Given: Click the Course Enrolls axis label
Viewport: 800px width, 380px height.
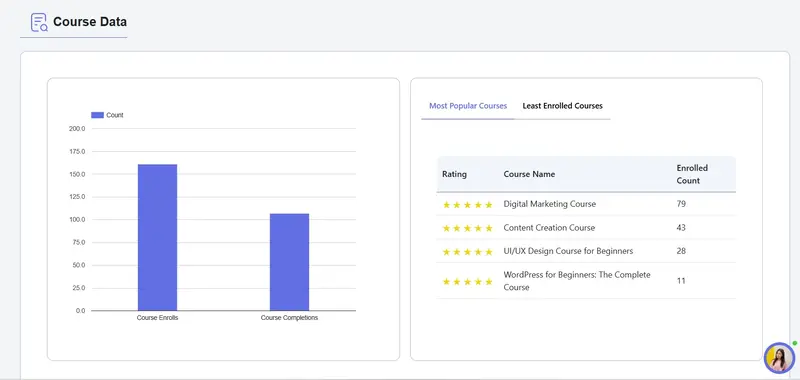Looking at the screenshot, I should [x=158, y=318].
